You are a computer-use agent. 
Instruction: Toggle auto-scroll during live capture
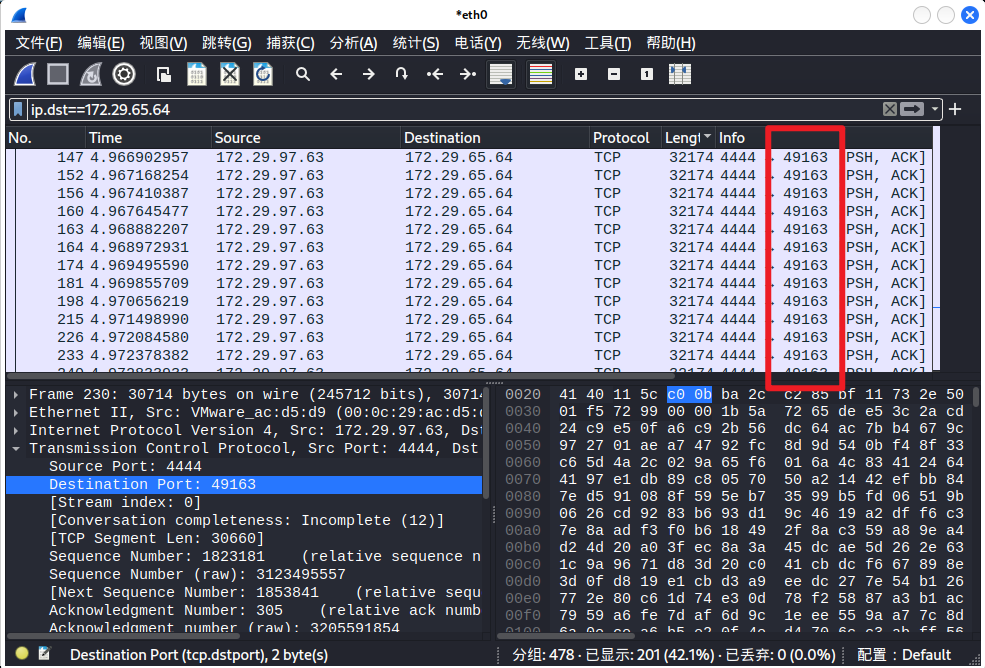500,74
